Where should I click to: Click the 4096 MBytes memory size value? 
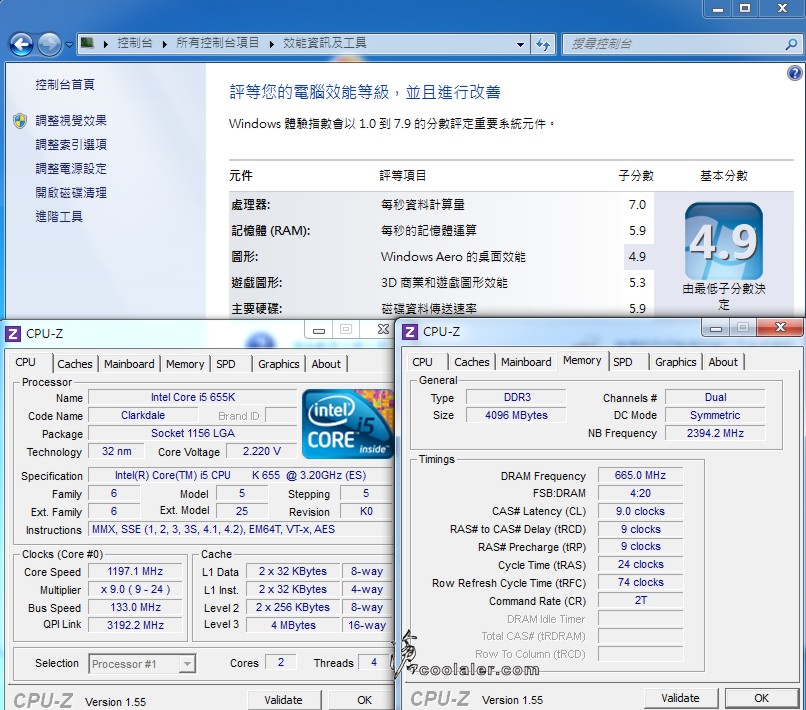click(x=516, y=415)
